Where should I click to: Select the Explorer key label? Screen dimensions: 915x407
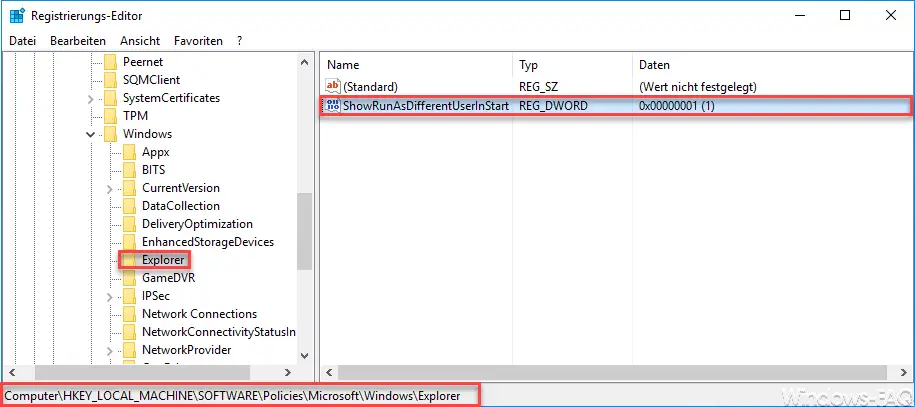pyautogui.click(x=163, y=260)
